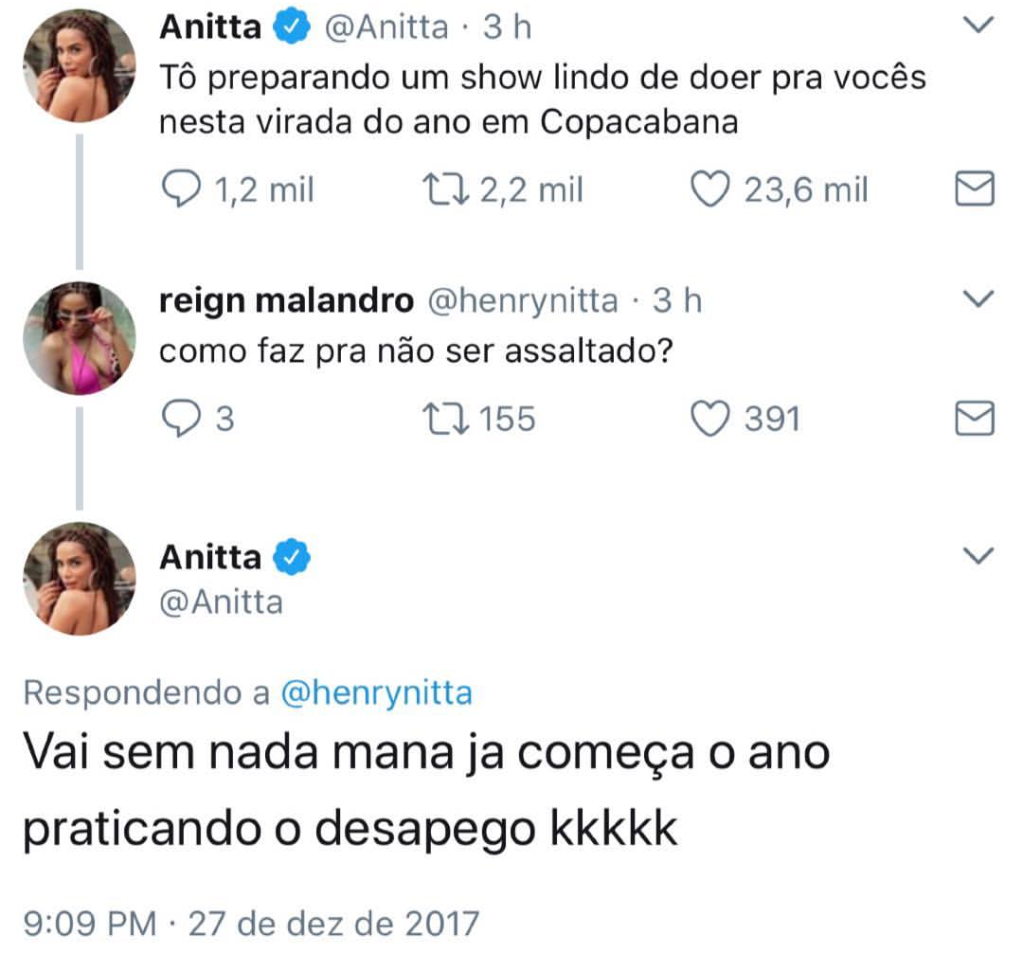Expand options chevron on reign malandro's tweet
The width and height of the screenshot is (1023, 970).
[x=978, y=299]
